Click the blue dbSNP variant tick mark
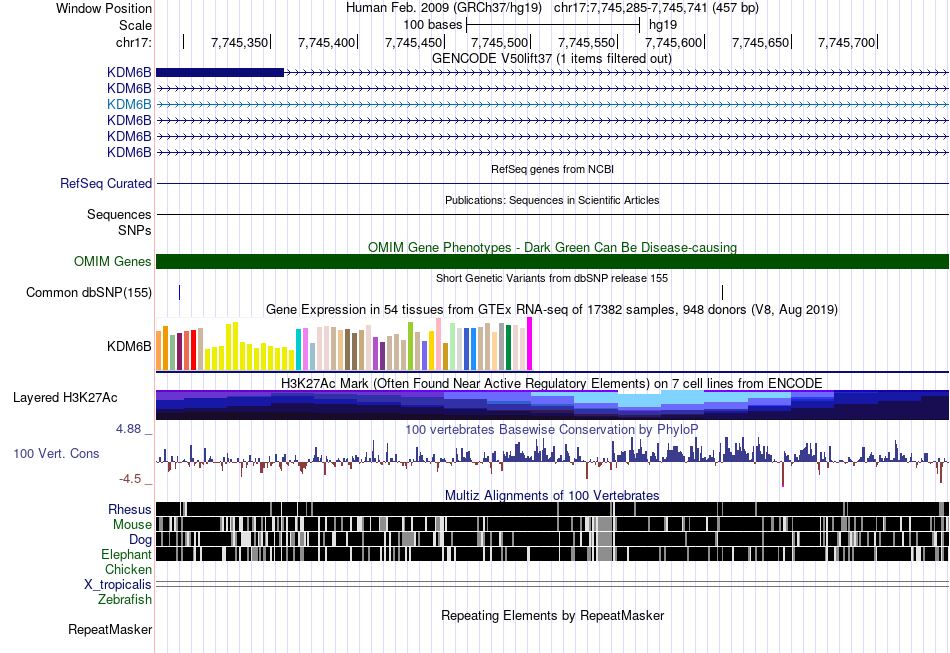This screenshot has height=653, width=950. point(179,293)
